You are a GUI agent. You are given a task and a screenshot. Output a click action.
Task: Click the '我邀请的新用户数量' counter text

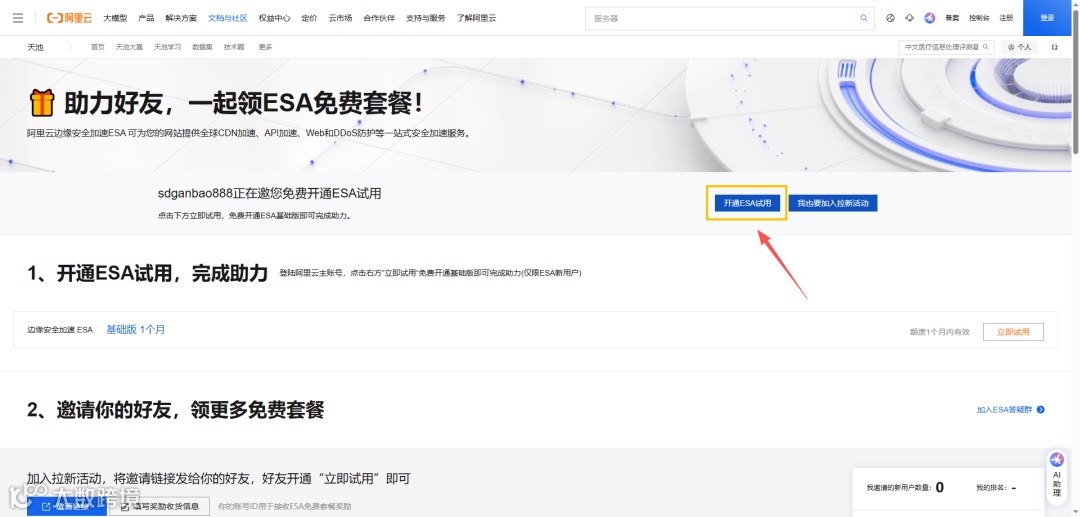905,487
